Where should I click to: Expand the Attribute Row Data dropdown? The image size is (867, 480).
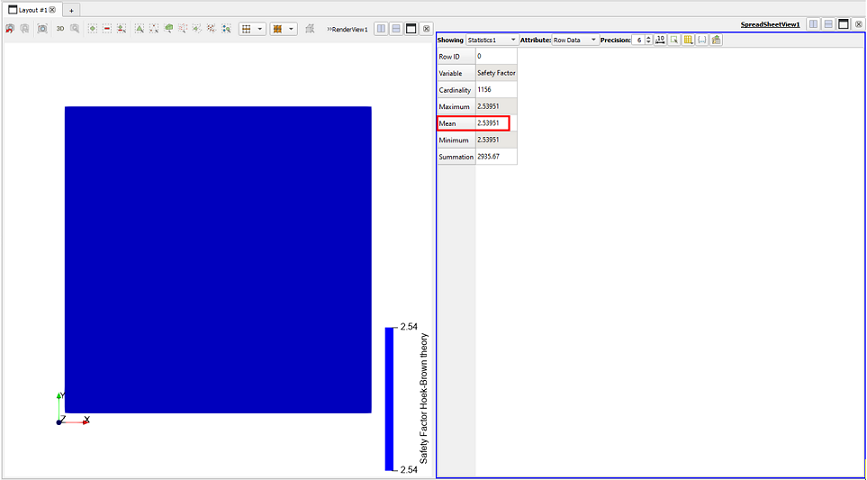tap(575, 40)
